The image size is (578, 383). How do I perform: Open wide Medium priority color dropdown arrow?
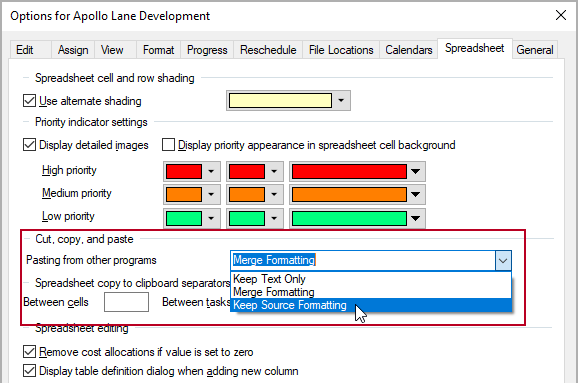pyautogui.click(x=415, y=194)
